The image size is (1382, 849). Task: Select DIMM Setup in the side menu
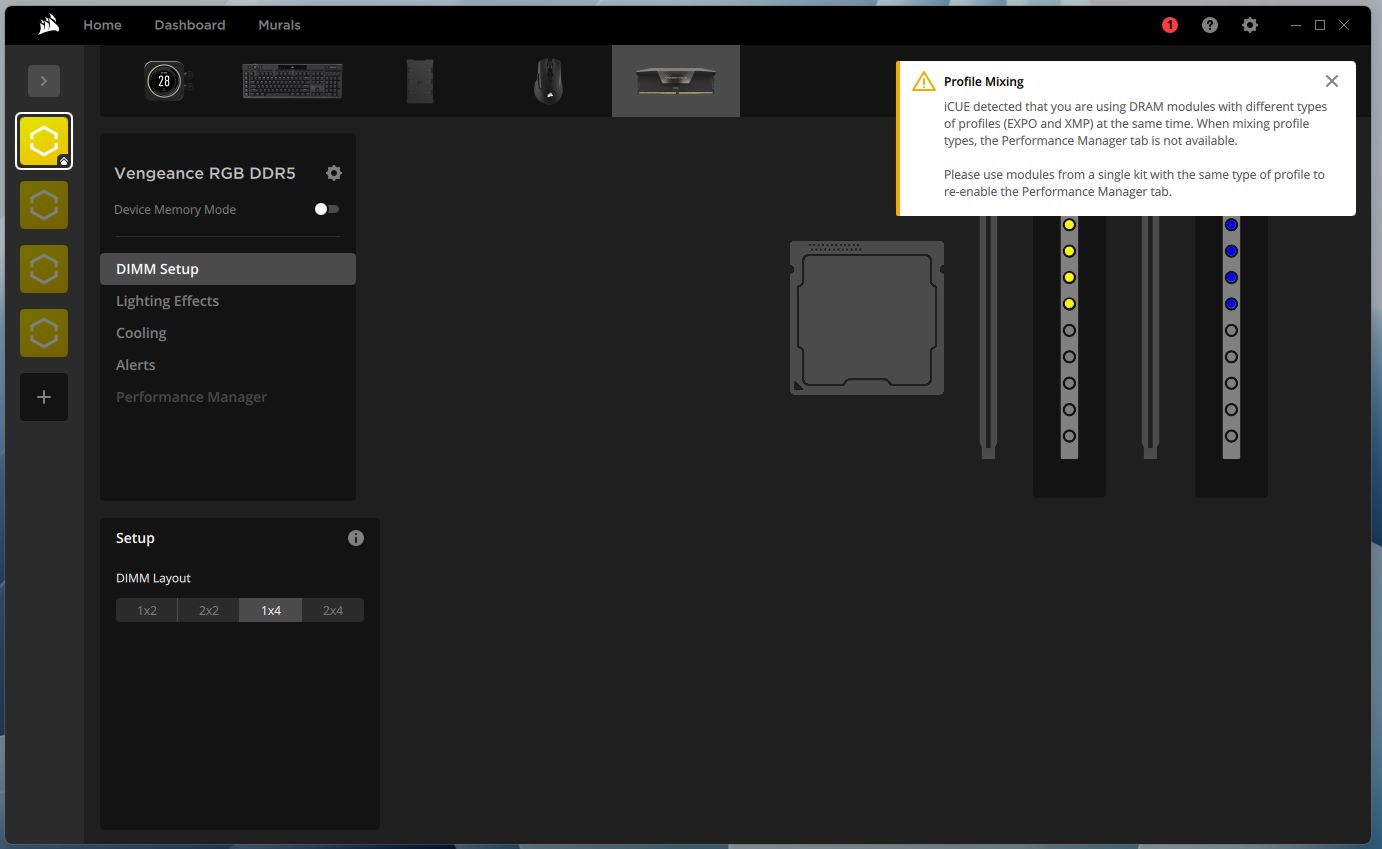(228, 269)
